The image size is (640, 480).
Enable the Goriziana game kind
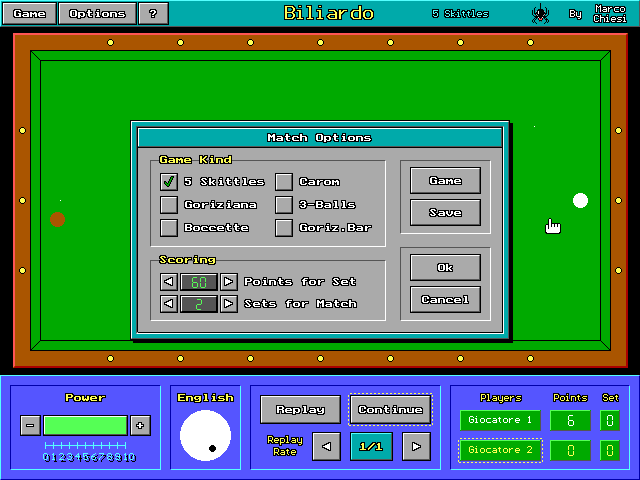169,204
